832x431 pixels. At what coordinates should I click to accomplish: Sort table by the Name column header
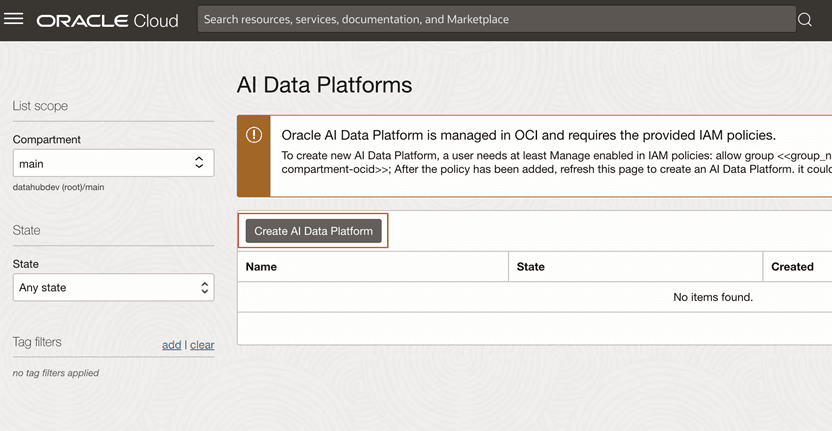point(261,267)
